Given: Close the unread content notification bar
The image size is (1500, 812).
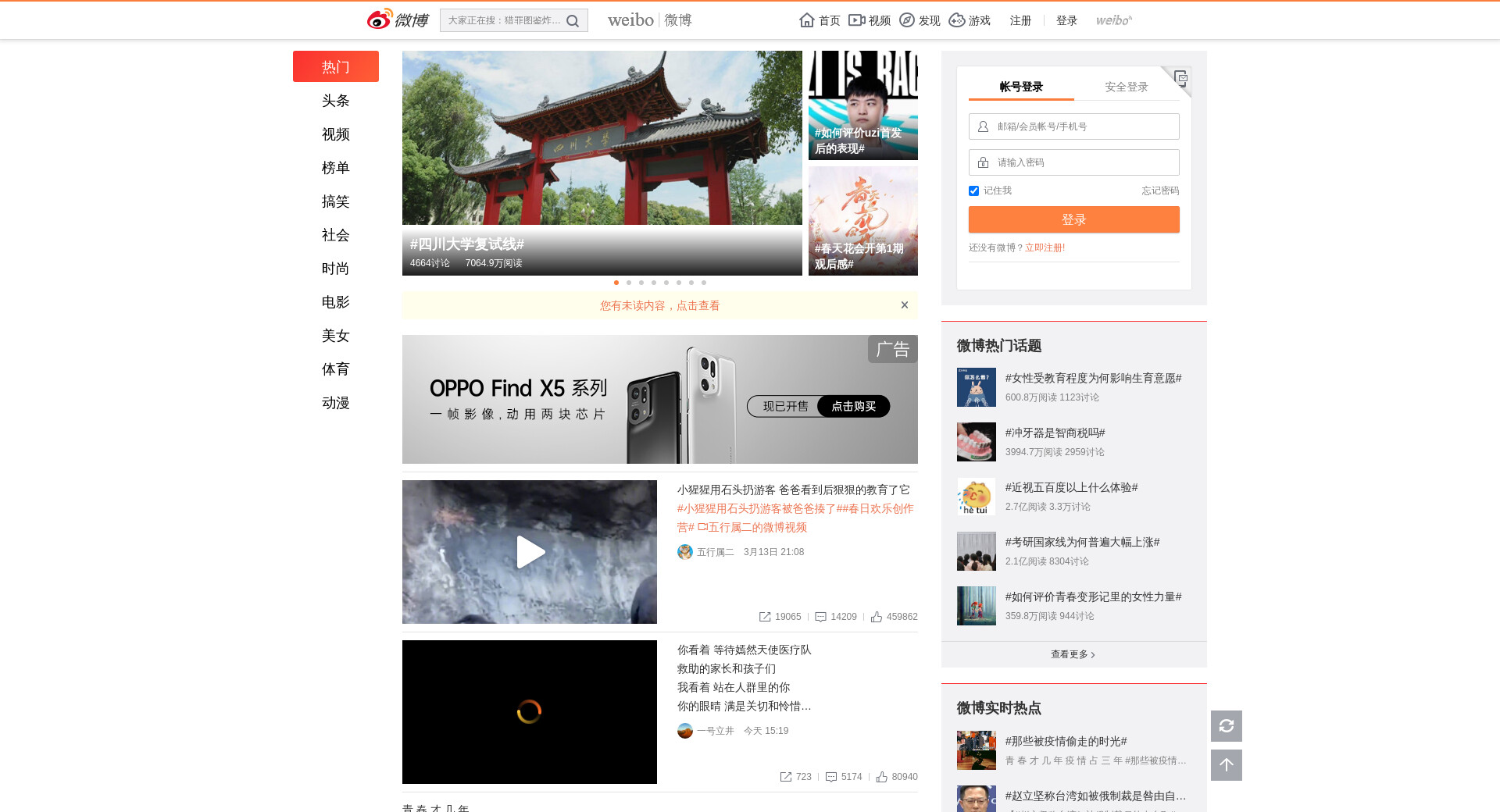Looking at the screenshot, I should point(904,305).
